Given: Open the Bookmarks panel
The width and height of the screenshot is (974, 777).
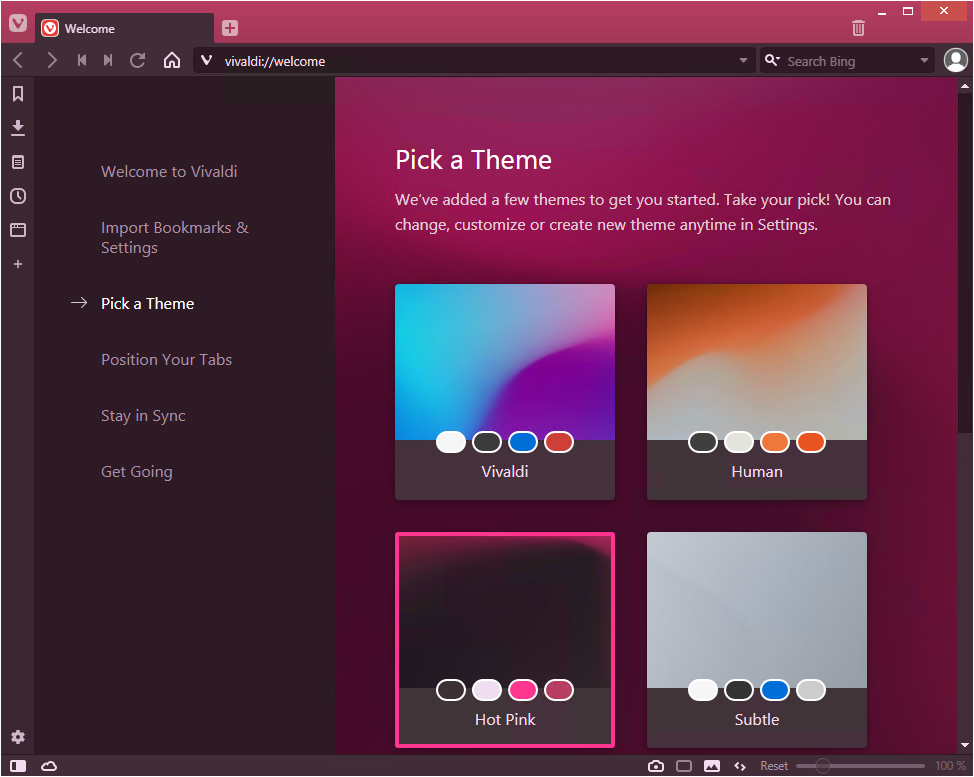Looking at the screenshot, I should click(x=18, y=94).
